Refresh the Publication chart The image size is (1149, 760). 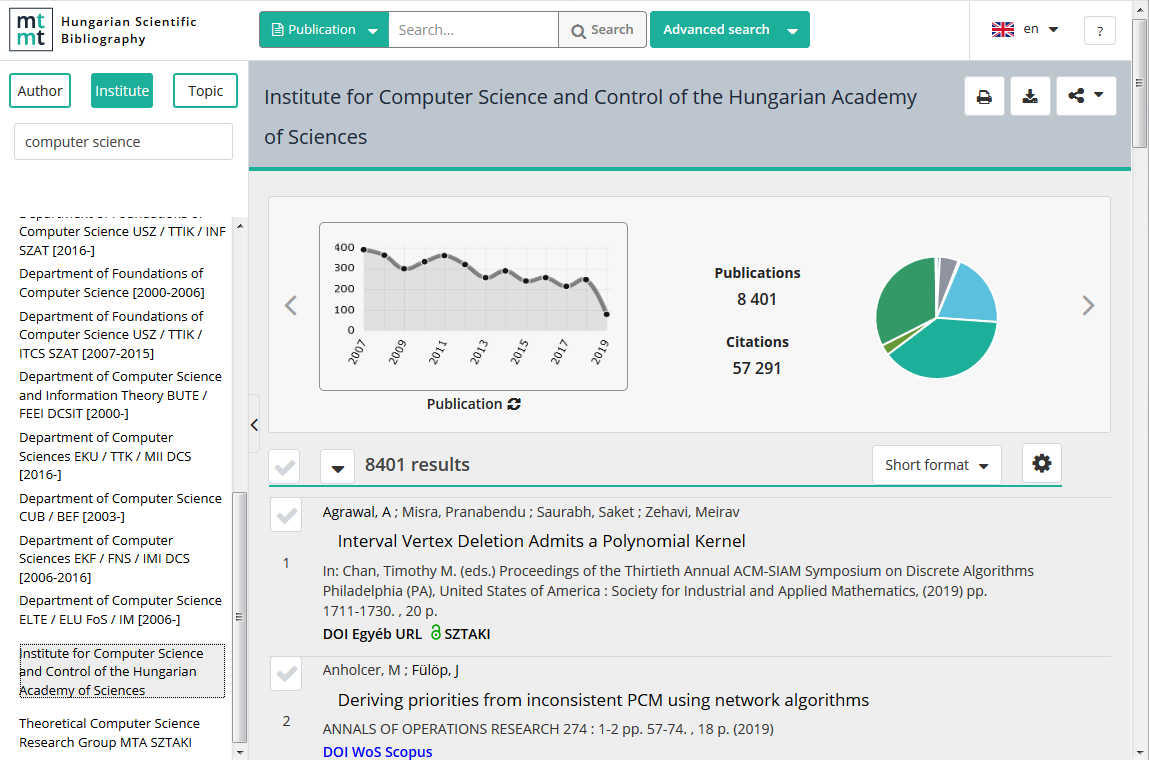[514, 404]
